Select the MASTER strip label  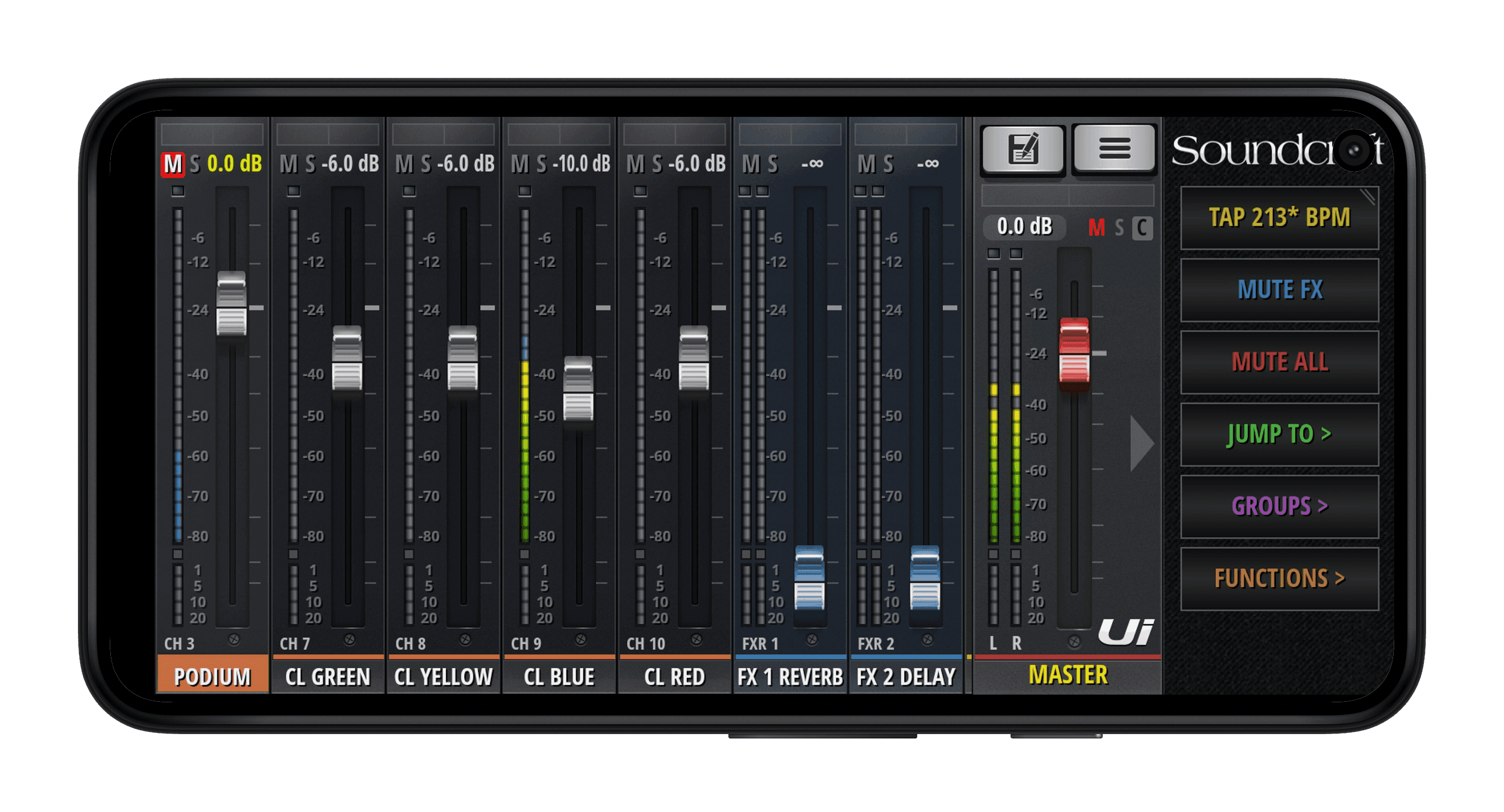pyautogui.click(x=1068, y=675)
